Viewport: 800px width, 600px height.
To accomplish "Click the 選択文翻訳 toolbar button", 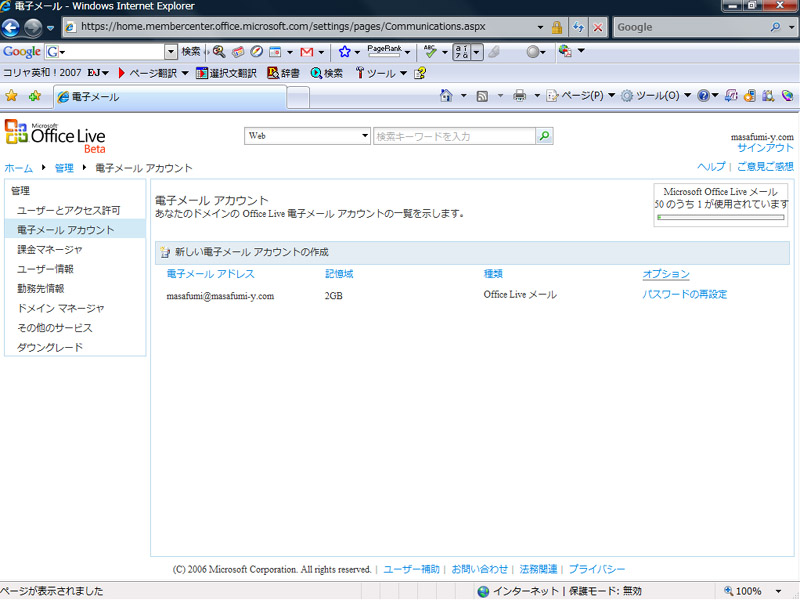I will [226, 73].
